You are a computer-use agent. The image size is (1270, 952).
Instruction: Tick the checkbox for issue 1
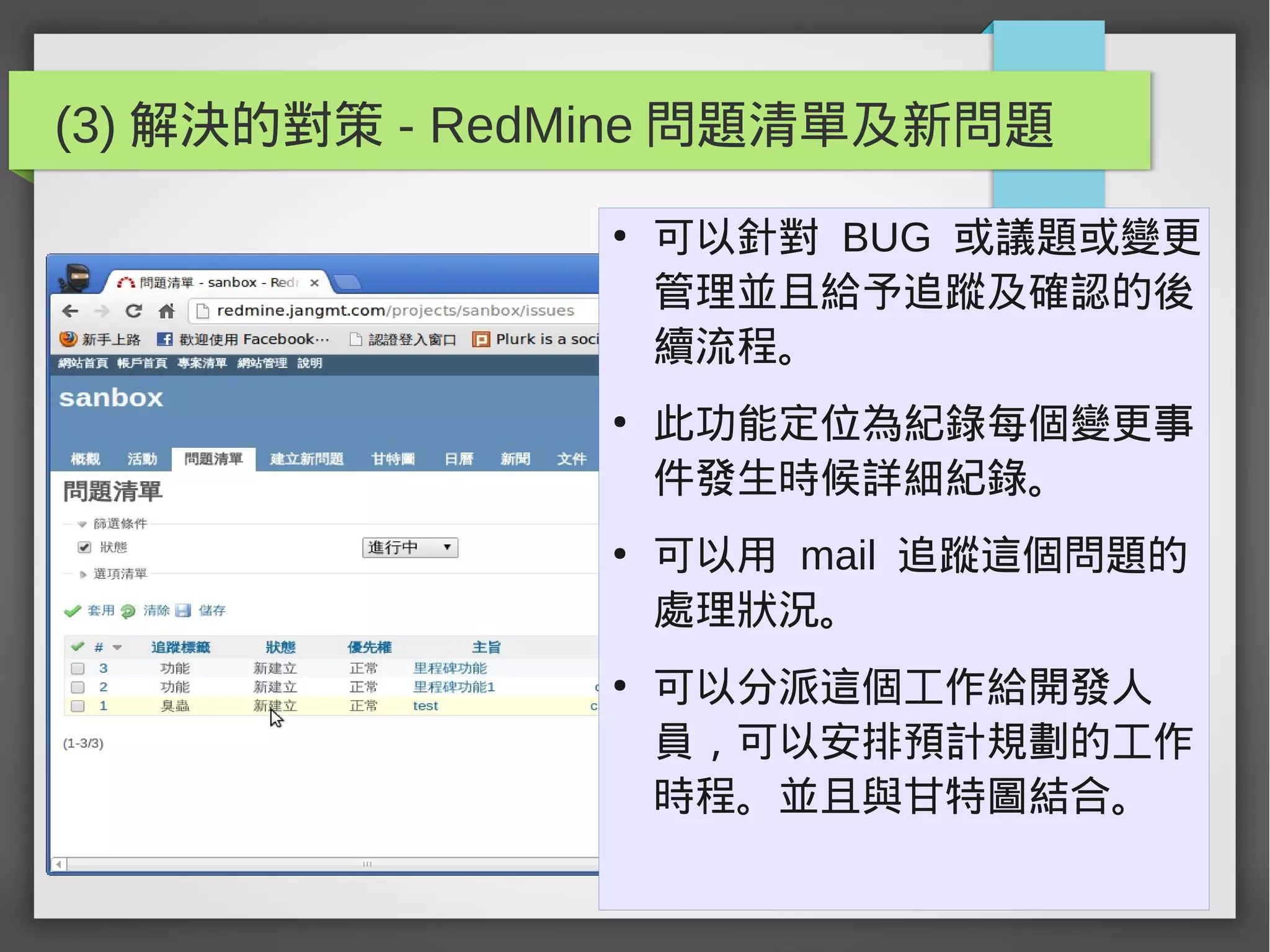click(78, 706)
